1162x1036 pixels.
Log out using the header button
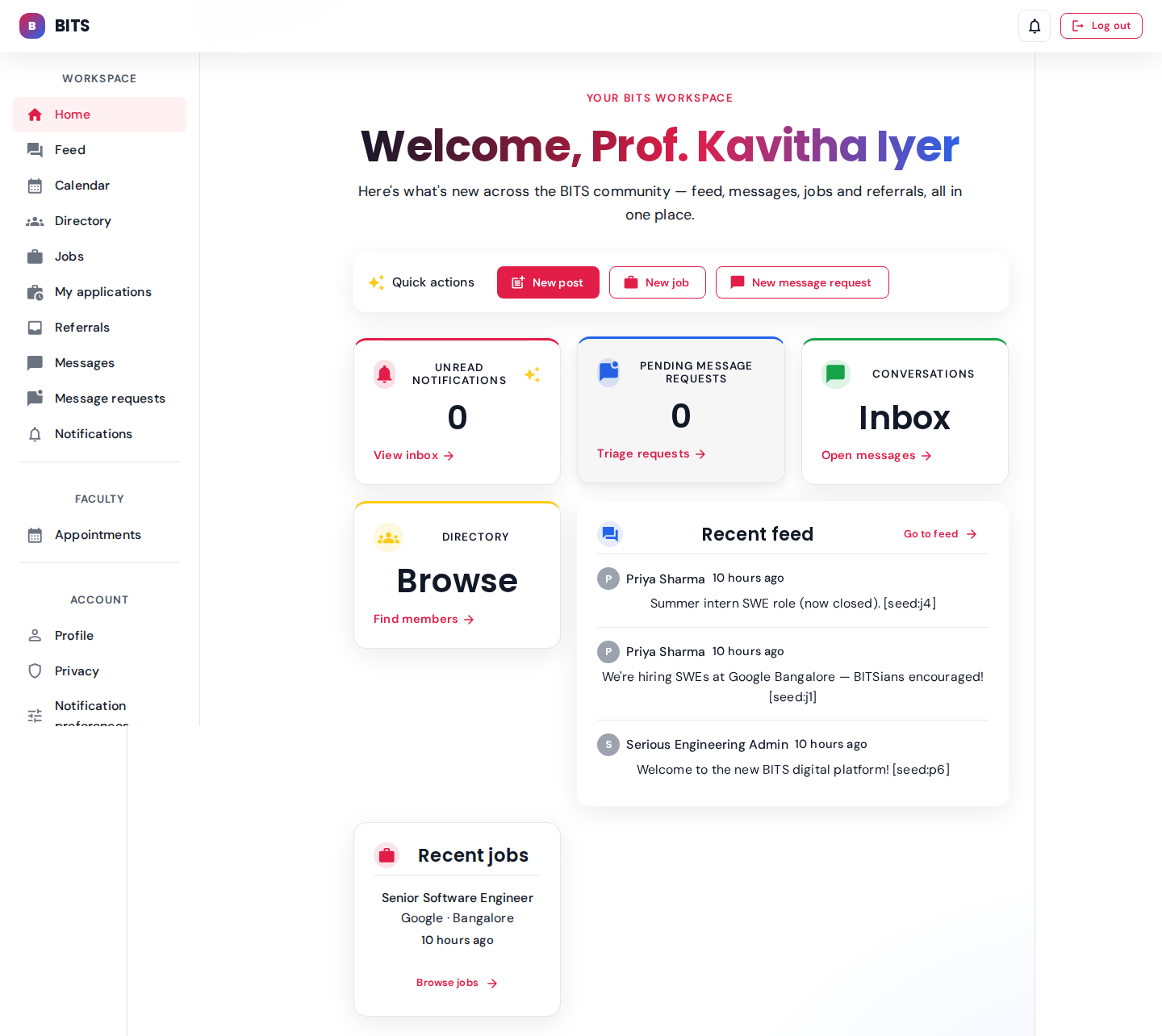[x=1101, y=26]
